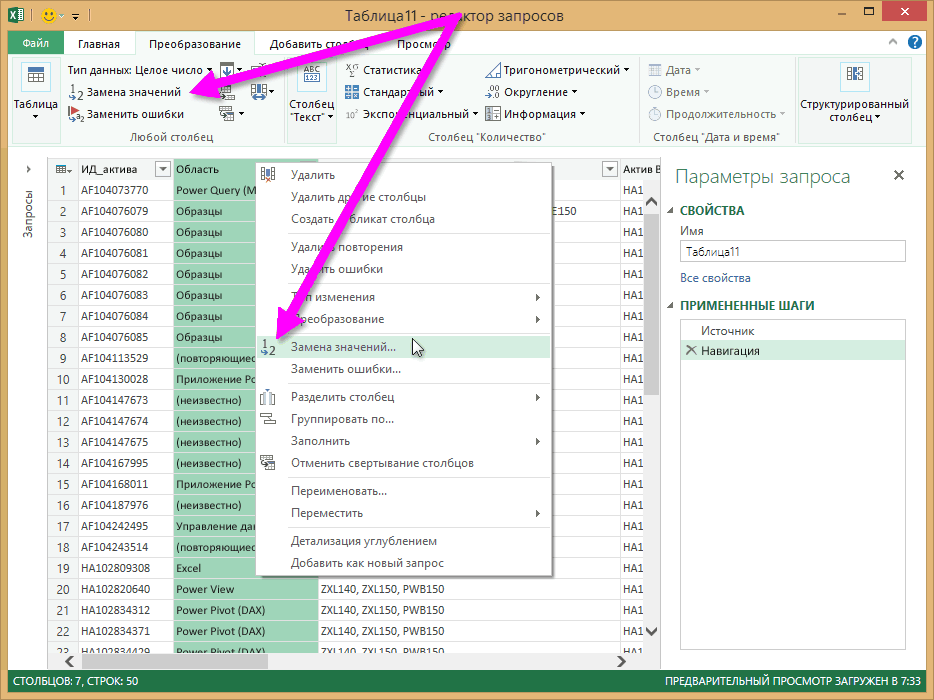This screenshot has height=700, width=934.
Task: Close the Параметры запроса pane
Action: [x=898, y=176]
